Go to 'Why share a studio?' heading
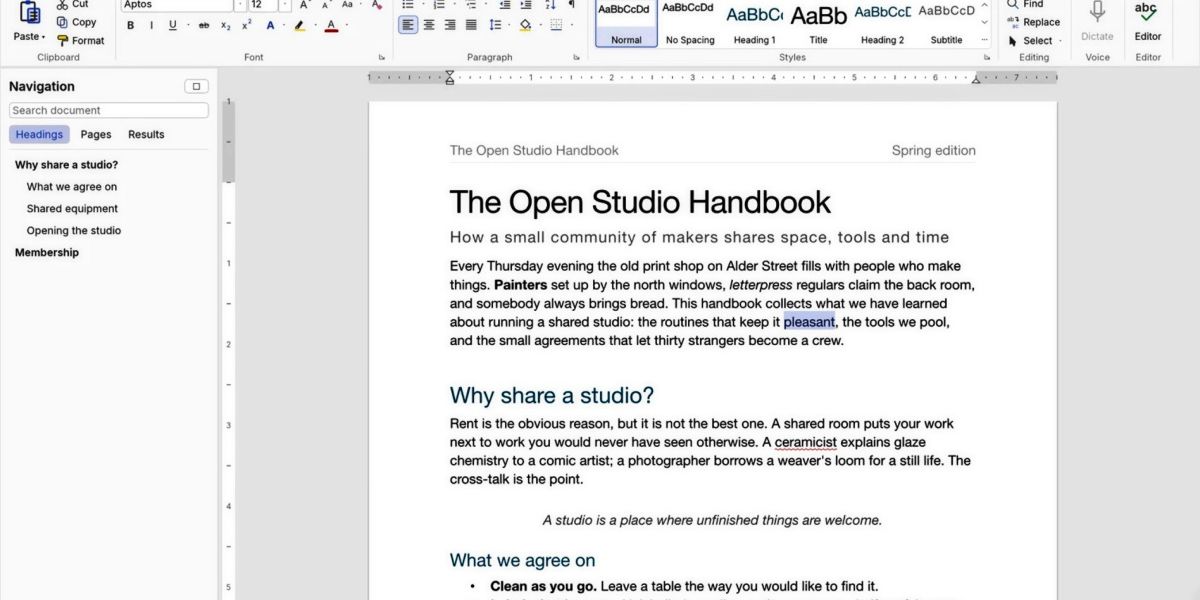The width and height of the screenshot is (1200, 600). tap(66, 165)
